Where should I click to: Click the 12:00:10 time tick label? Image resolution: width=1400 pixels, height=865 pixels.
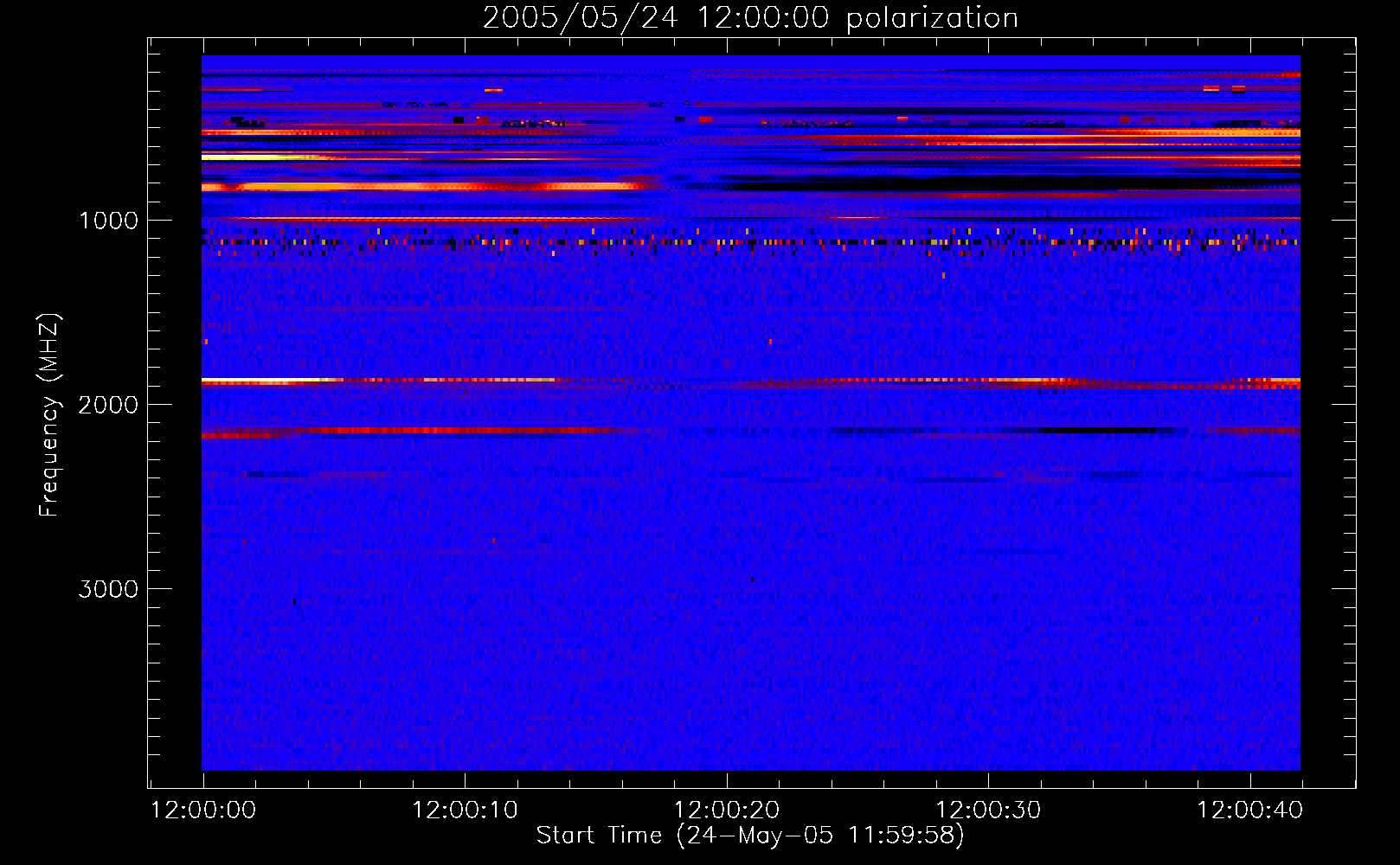[x=465, y=811]
